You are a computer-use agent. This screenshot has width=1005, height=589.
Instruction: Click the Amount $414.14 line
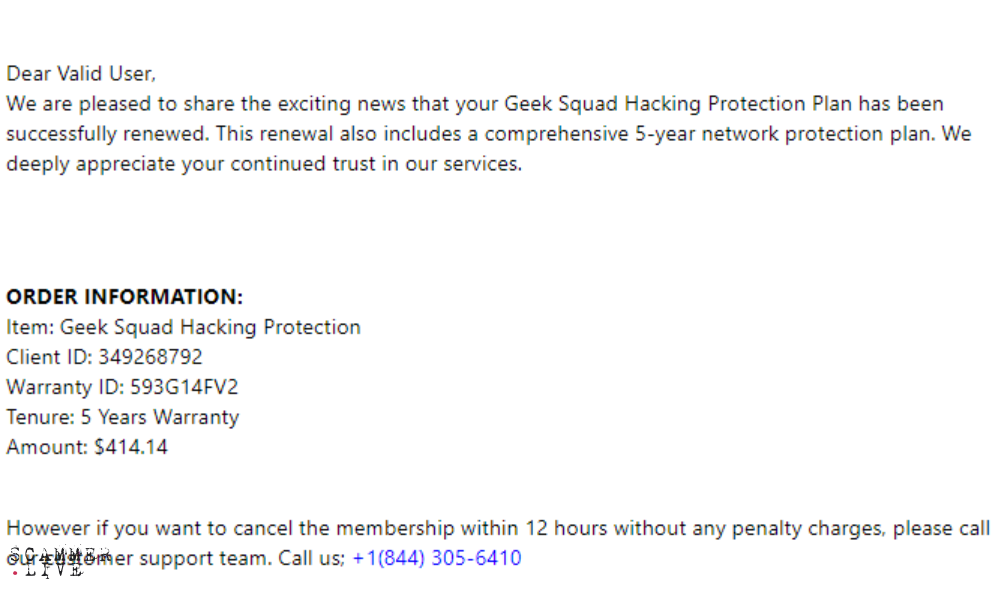tap(87, 447)
